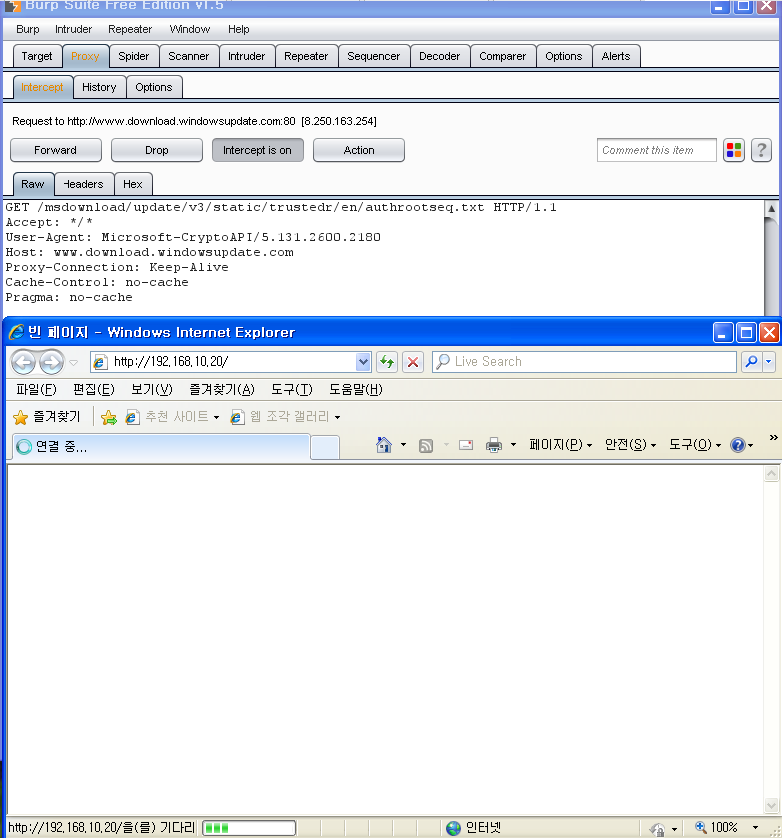Click the Comment this item field
The image size is (782, 838).
(x=656, y=150)
